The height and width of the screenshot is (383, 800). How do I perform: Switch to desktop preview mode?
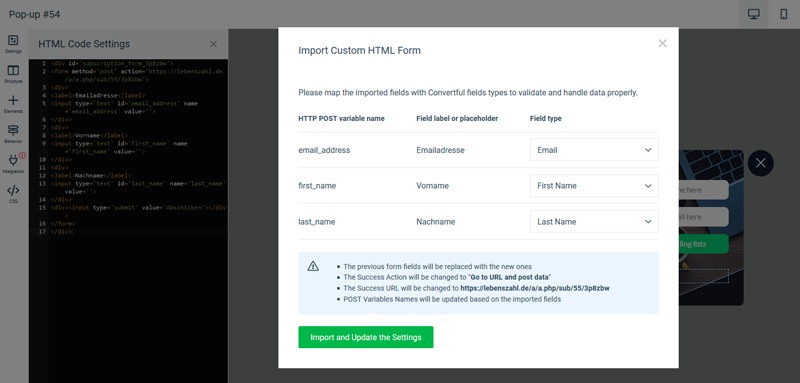tap(754, 14)
